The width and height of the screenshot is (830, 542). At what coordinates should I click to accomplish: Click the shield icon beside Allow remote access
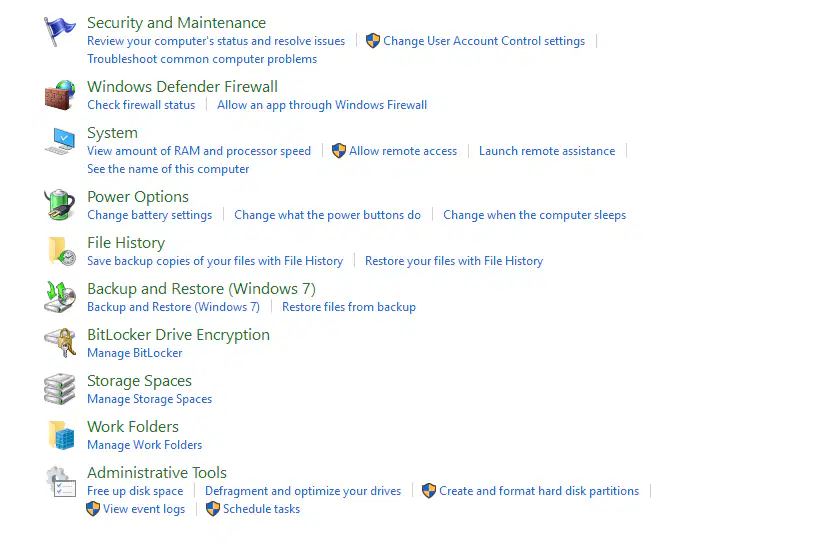339,151
